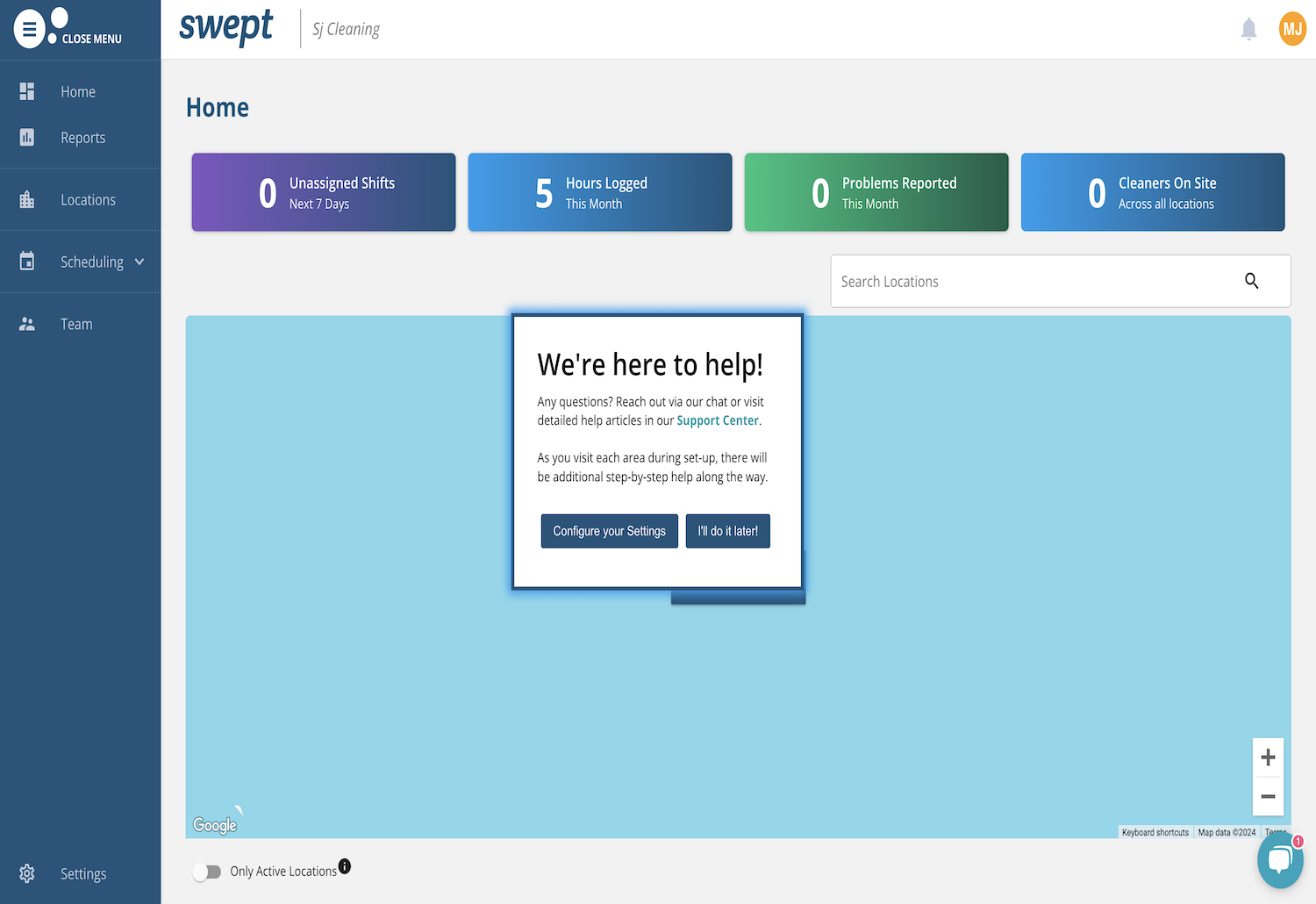The height and width of the screenshot is (904, 1316).
Task: Click Map data ©2024 text
Action: [1227, 832]
